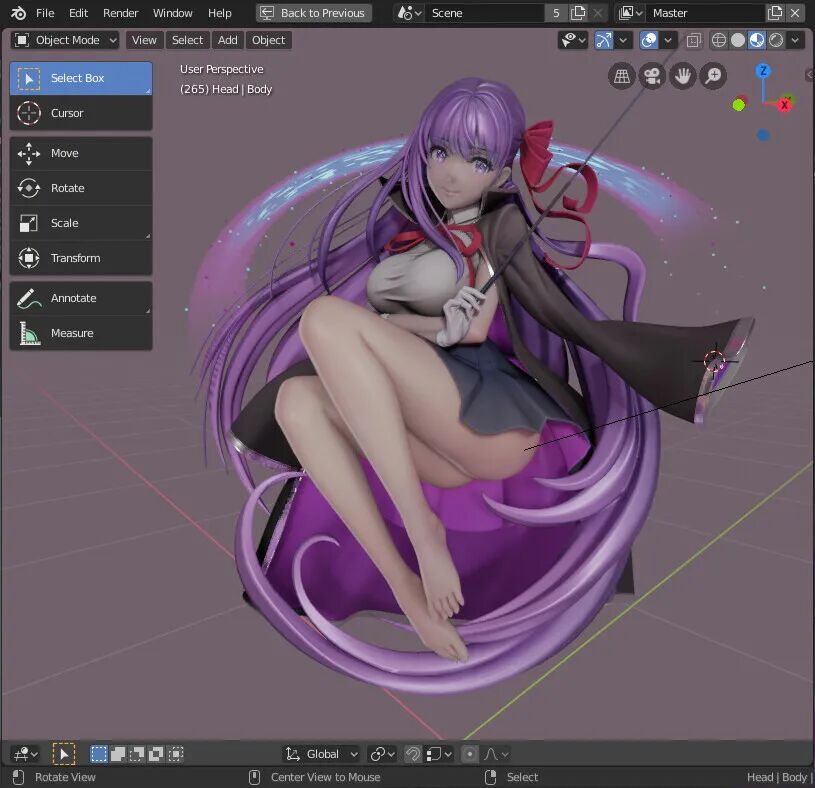Expand the overlays options dropdown arrow
815x788 pixels.
[668, 40]
